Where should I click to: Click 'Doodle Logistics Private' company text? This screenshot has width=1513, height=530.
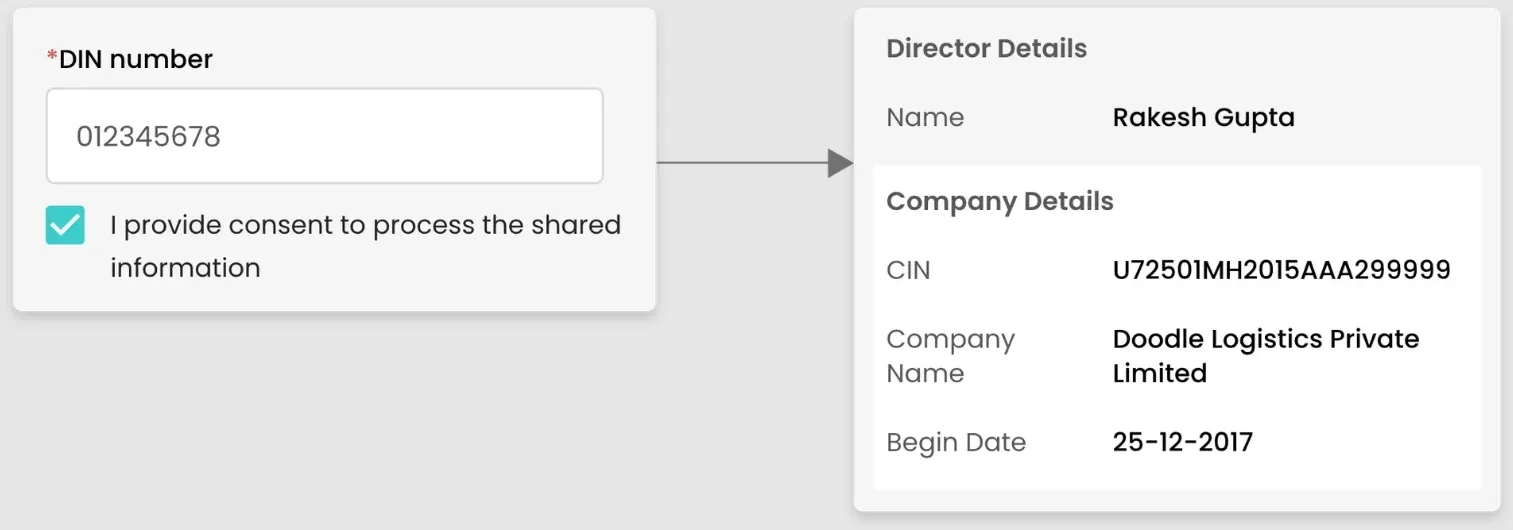coord(1265,339)
